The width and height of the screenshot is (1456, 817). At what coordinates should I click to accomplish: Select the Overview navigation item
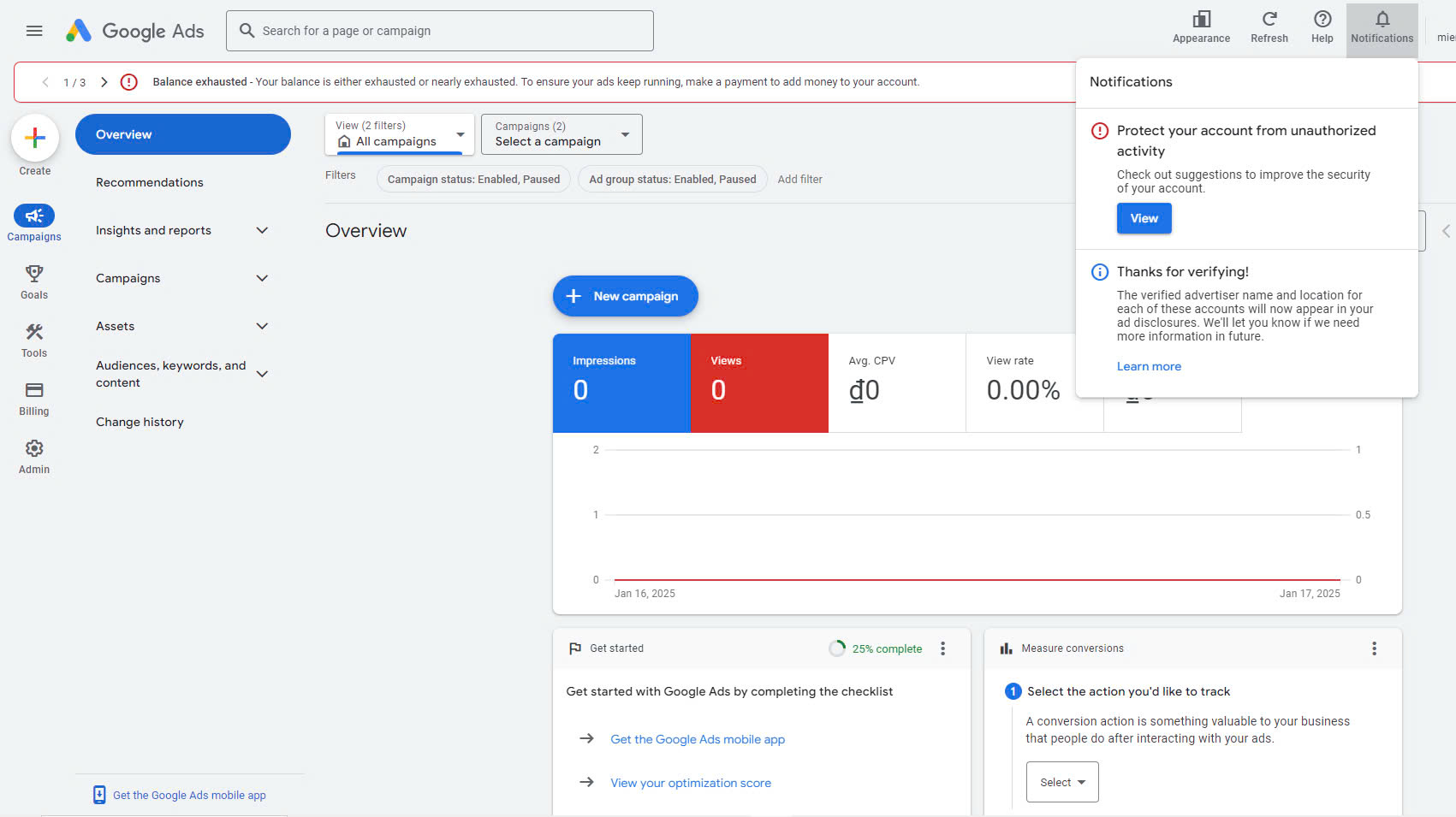click(183, 134)
